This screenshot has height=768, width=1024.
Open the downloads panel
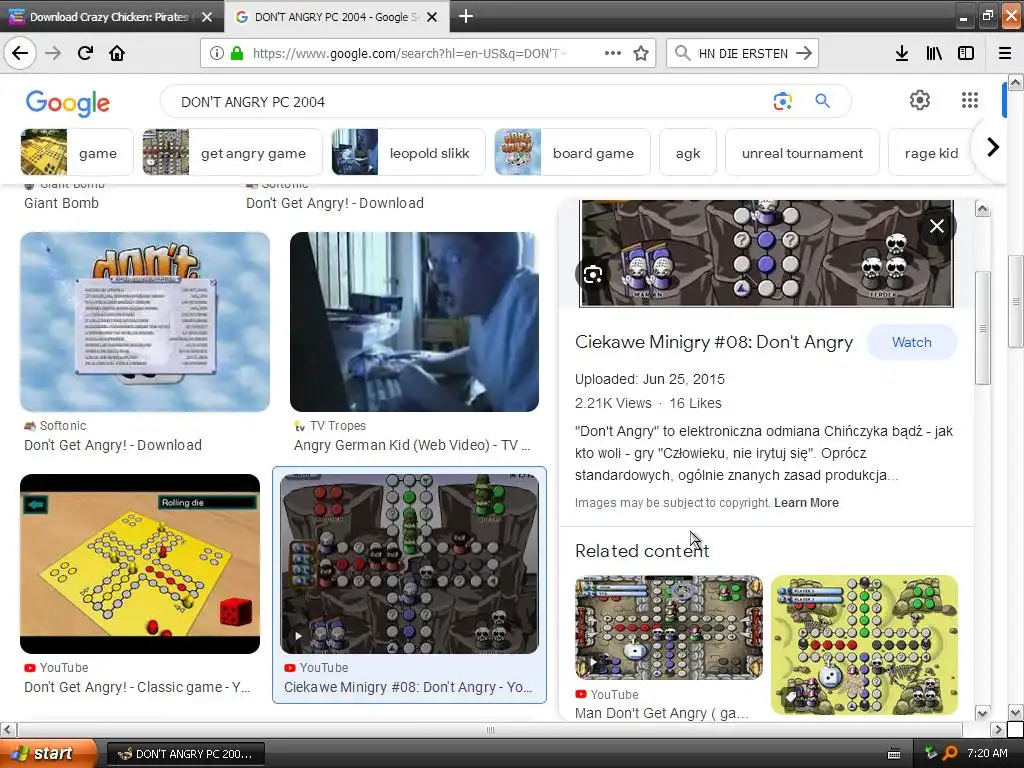click(x=901, y=53)
